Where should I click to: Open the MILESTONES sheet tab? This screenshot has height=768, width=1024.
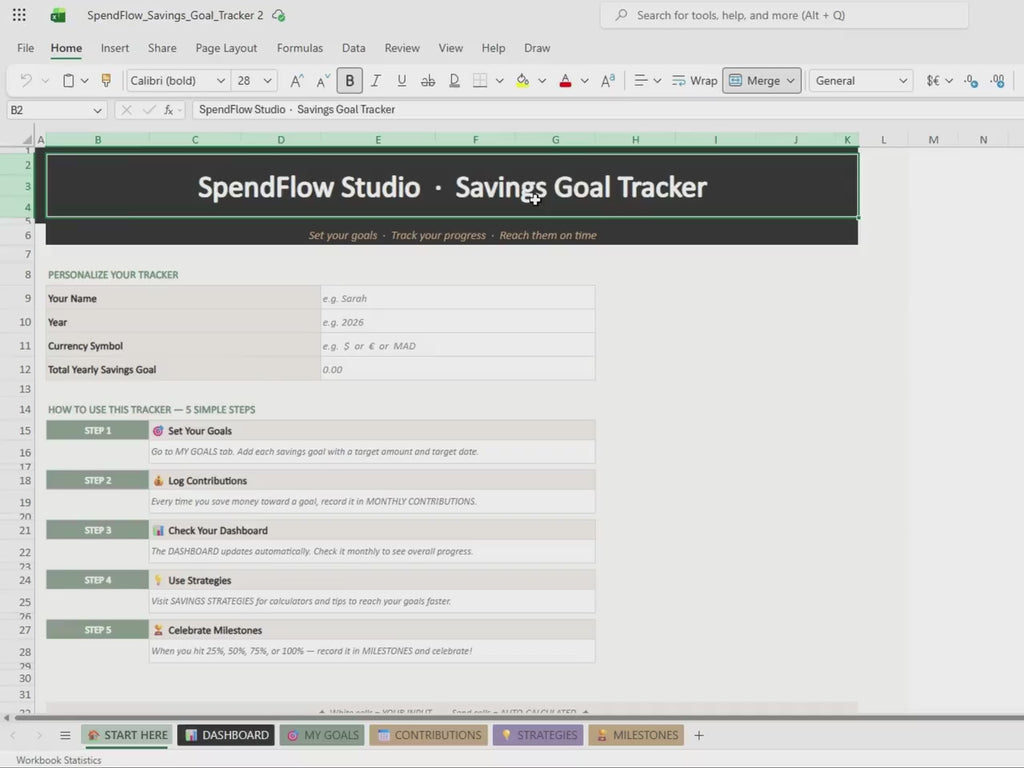[x=636, y=735]
